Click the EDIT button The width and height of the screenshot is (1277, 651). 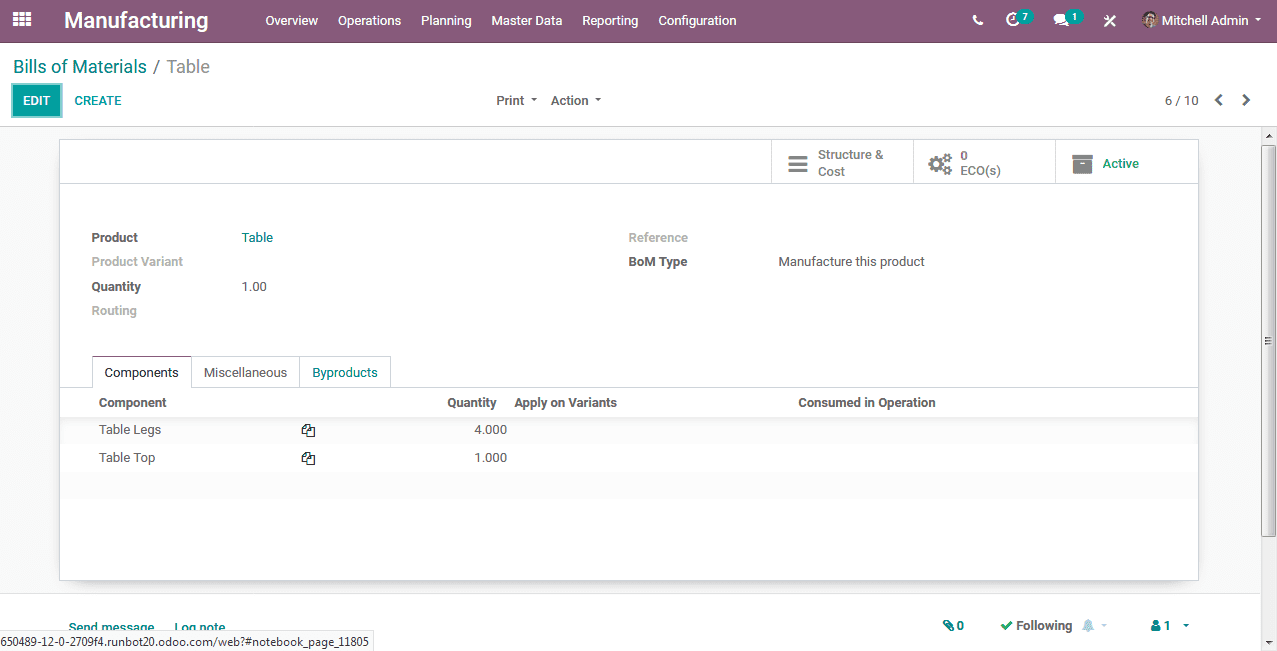click(37, 100)
